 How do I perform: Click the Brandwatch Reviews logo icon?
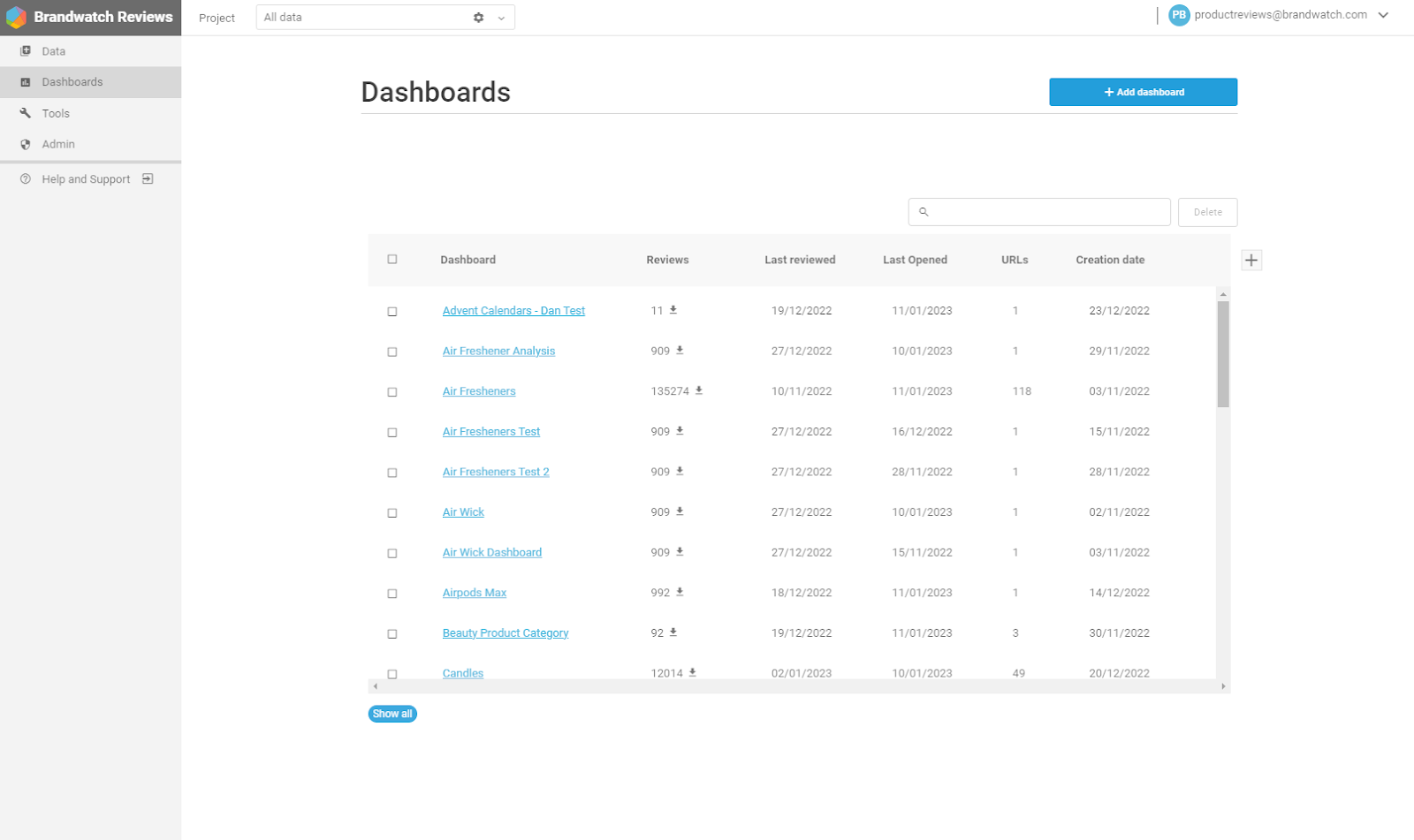16,18
